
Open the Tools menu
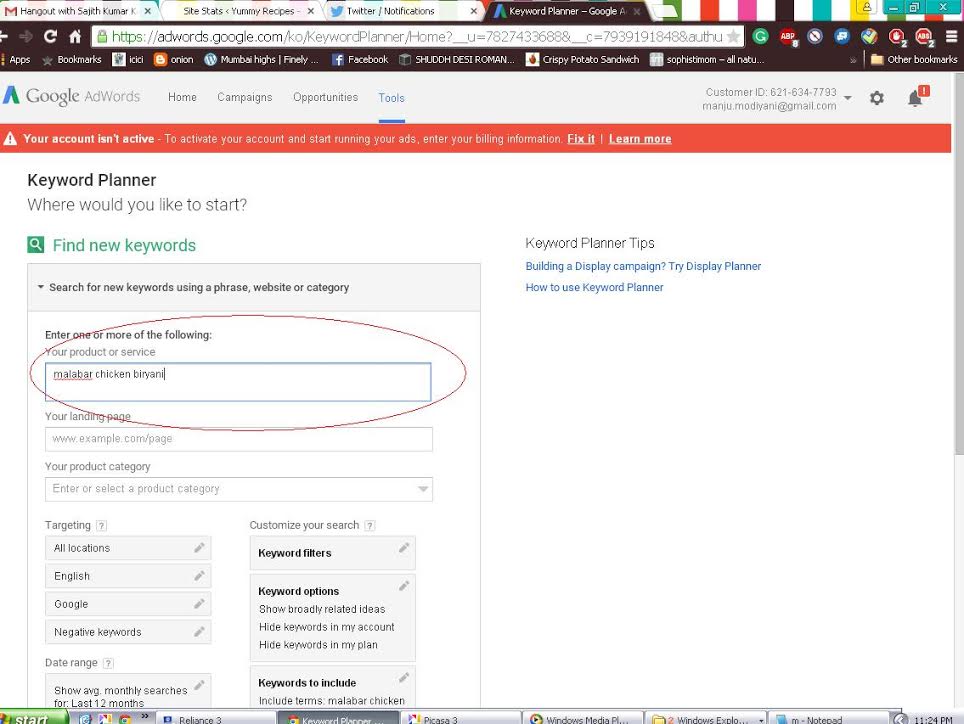pyautogui.click(x=391, y=98)
